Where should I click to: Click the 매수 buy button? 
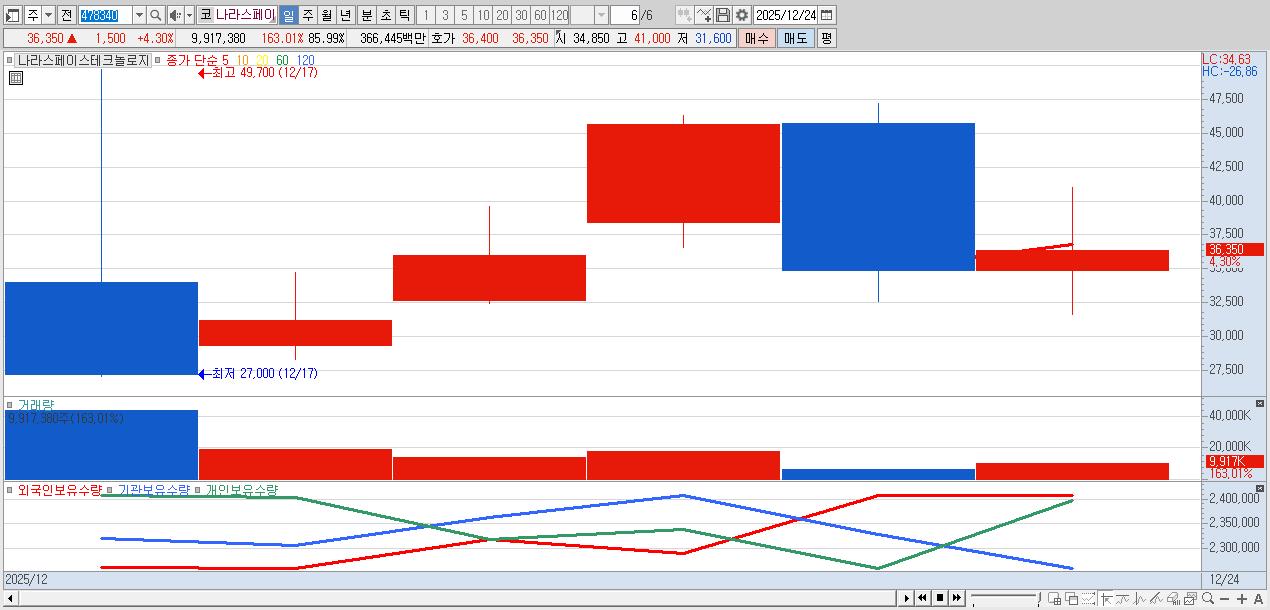click(756, 38)
